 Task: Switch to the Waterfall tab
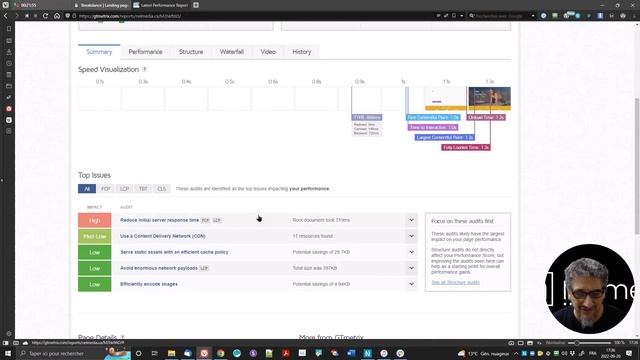[232, 52]
